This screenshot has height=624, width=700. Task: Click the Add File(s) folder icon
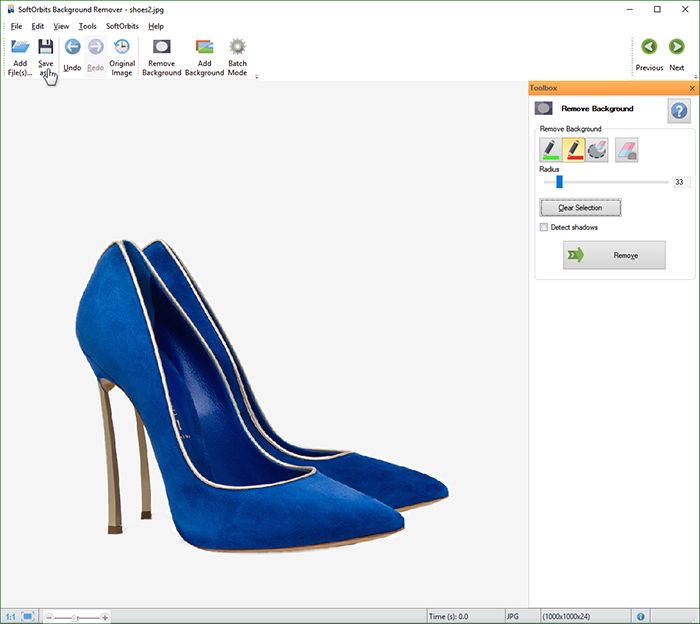click(x=20, y=46)
